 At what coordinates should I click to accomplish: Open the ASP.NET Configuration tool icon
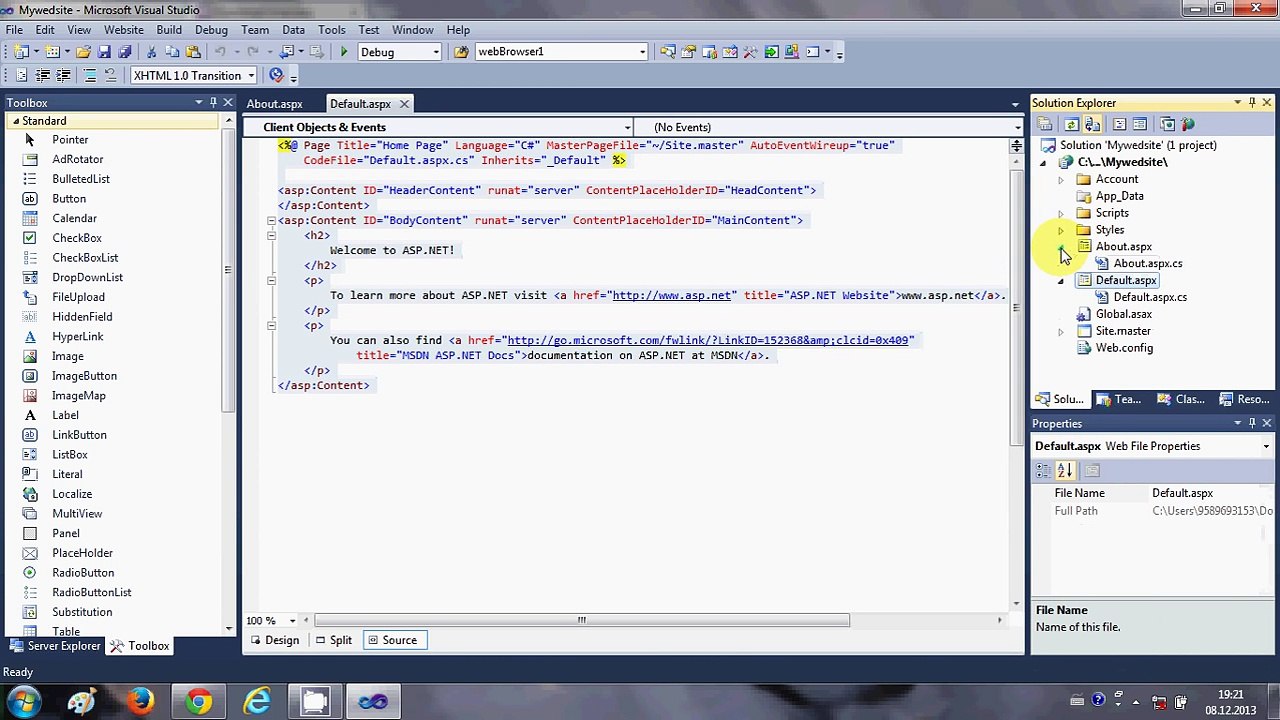click(1188, 125)
